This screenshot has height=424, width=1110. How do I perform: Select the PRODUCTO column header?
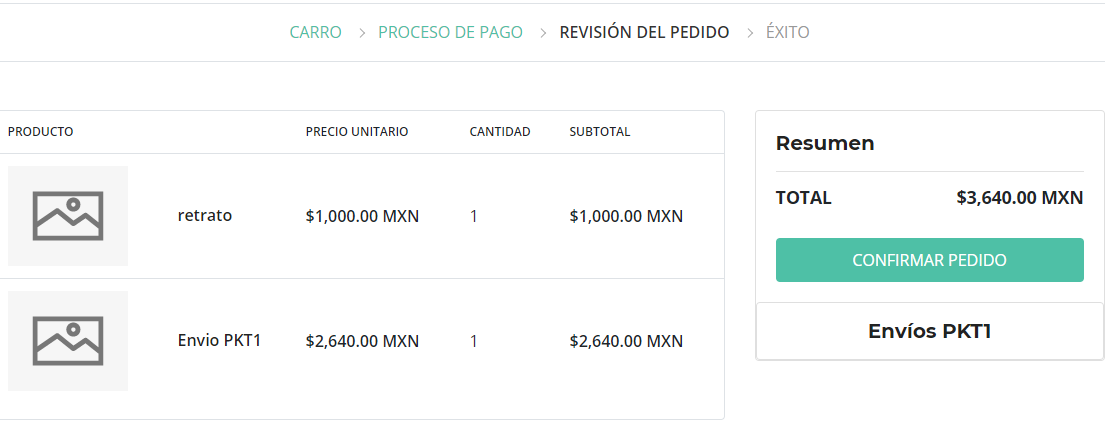(x=40, y=132)
